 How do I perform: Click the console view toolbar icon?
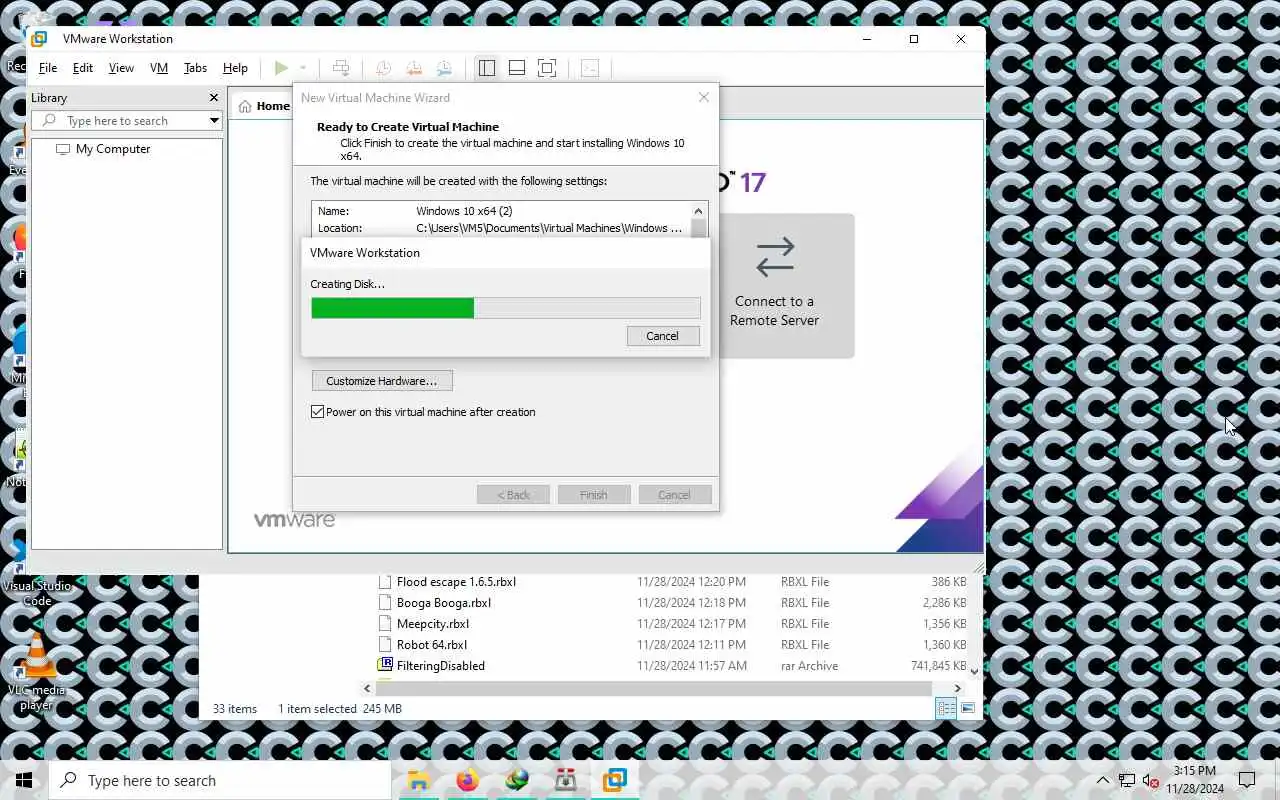(590, 68)
